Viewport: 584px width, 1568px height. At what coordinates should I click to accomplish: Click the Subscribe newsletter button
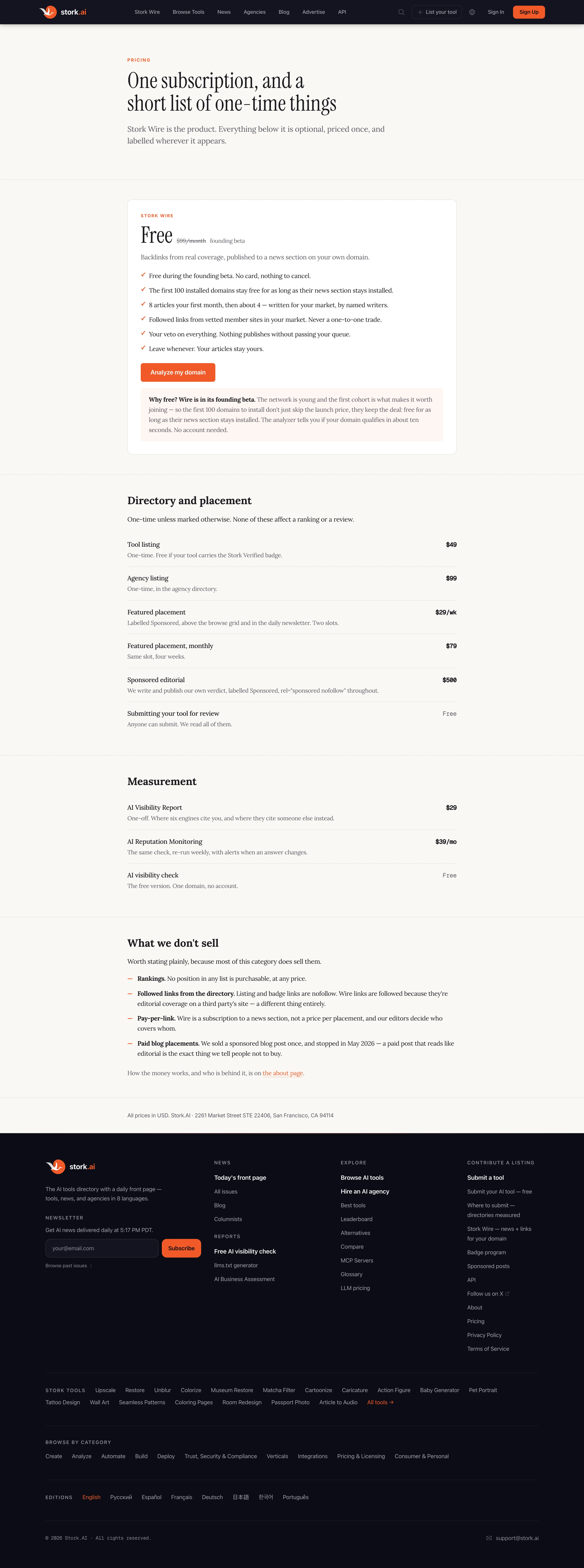(x=181, y=1248)
